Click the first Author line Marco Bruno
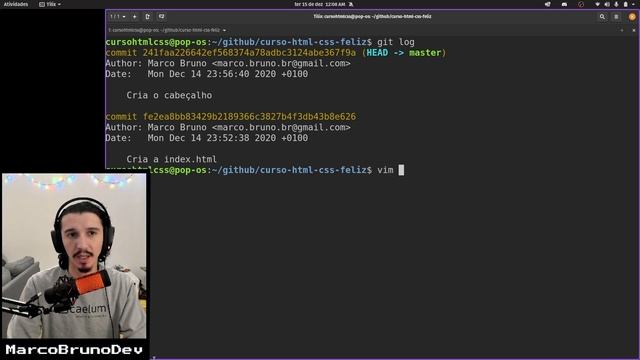This screenshot has width=640, height=360. click(228, 63)
